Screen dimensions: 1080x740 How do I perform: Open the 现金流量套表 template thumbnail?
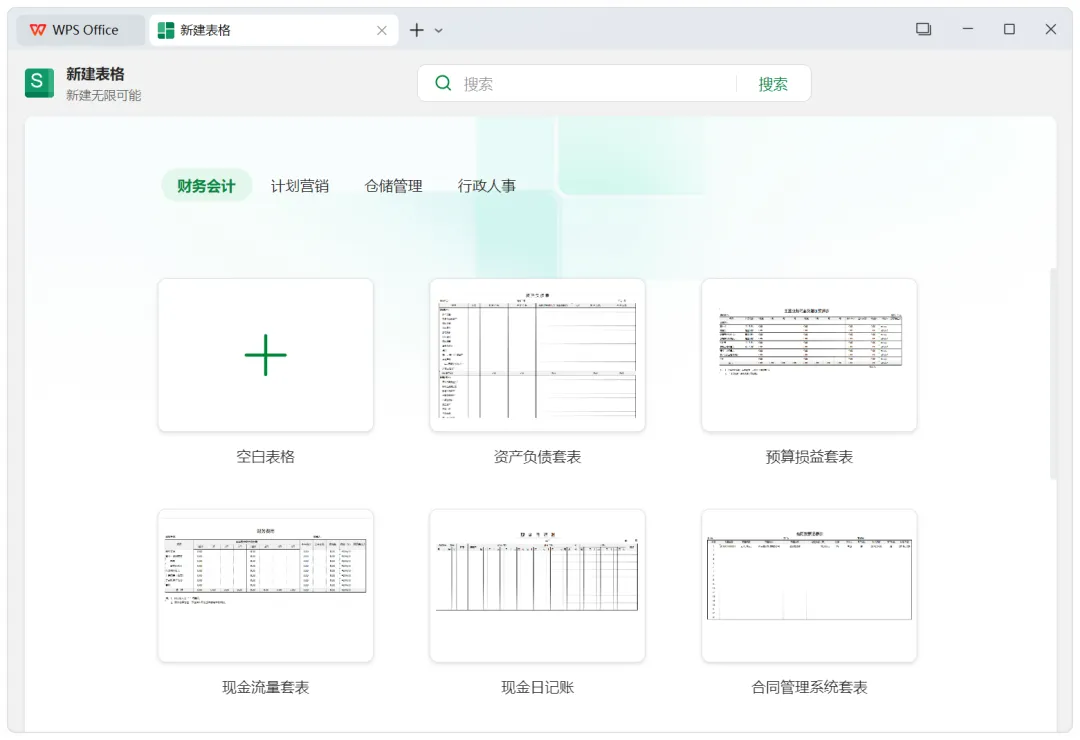click(x=266, y=586)
